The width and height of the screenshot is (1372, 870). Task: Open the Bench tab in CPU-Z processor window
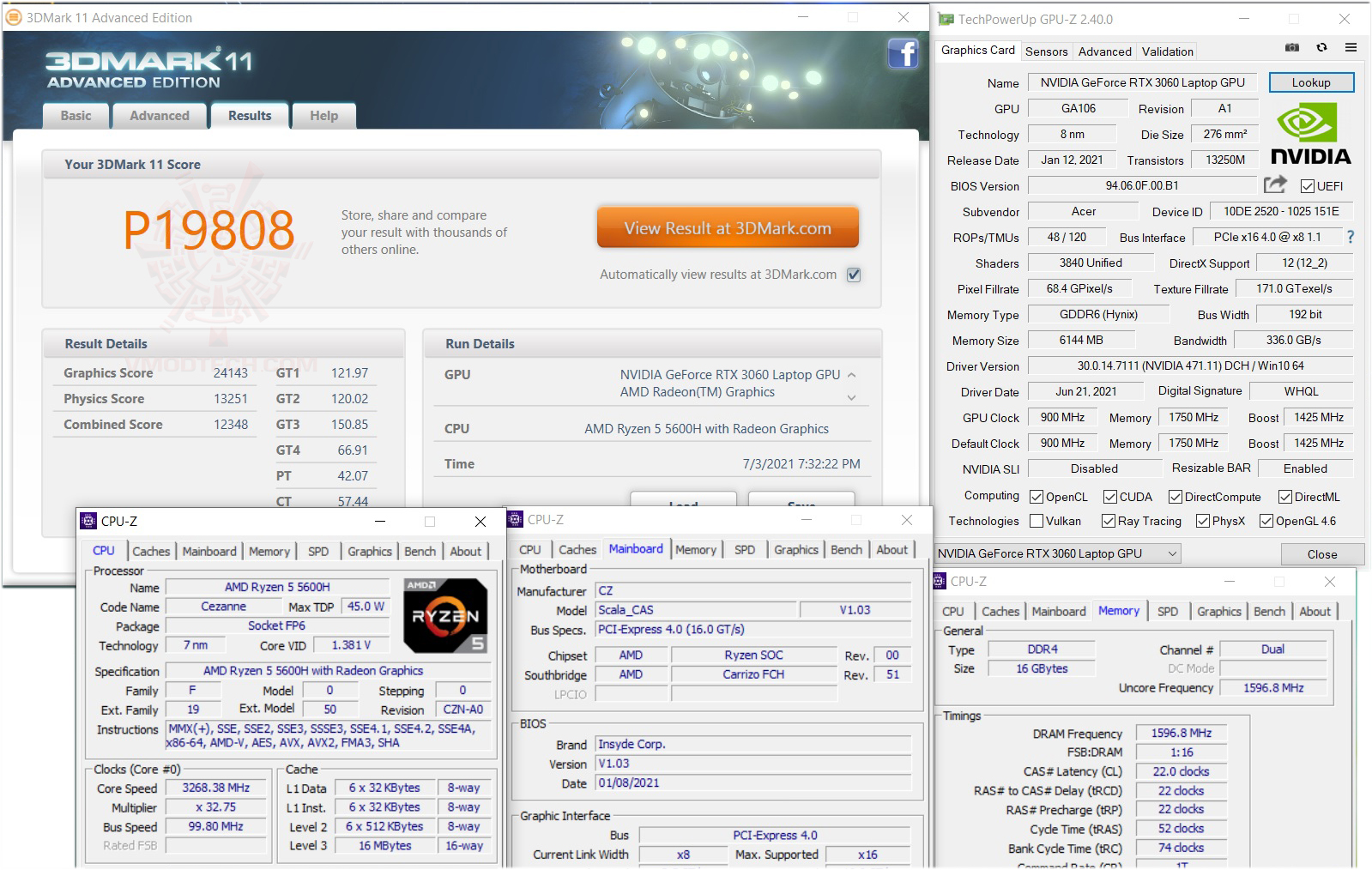coord(420,551)
